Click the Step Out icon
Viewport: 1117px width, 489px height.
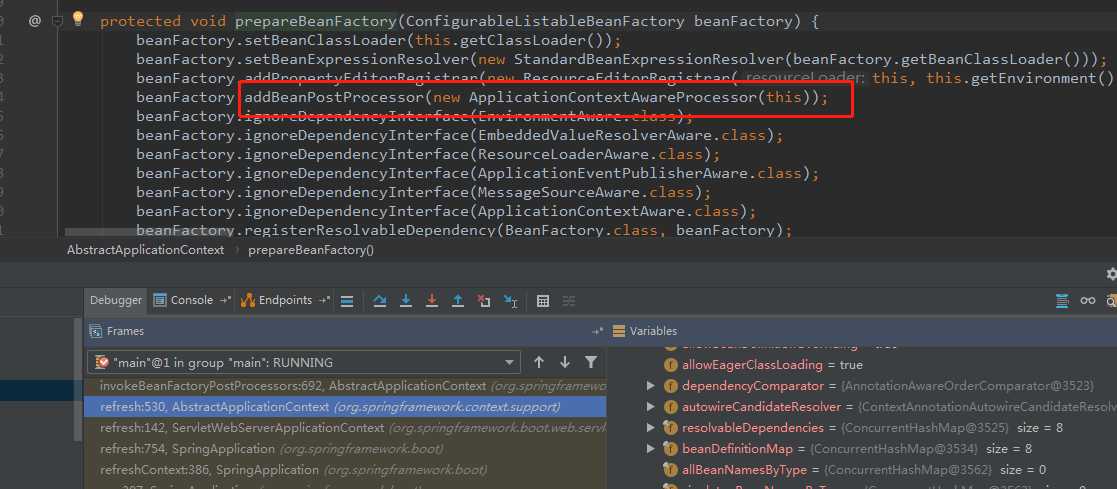coord(458,302)
